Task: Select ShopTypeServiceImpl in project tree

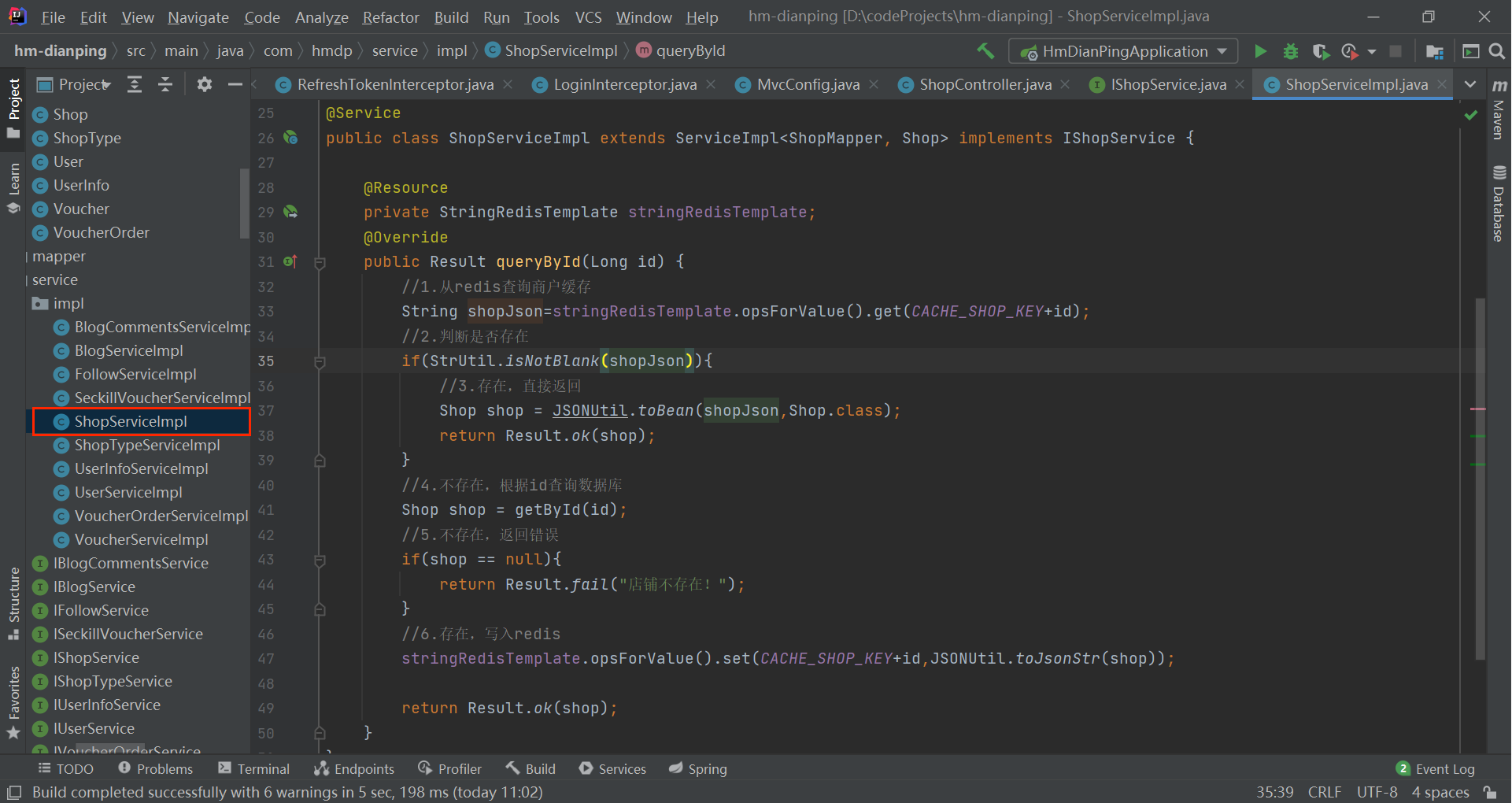Action: point(147,445)
